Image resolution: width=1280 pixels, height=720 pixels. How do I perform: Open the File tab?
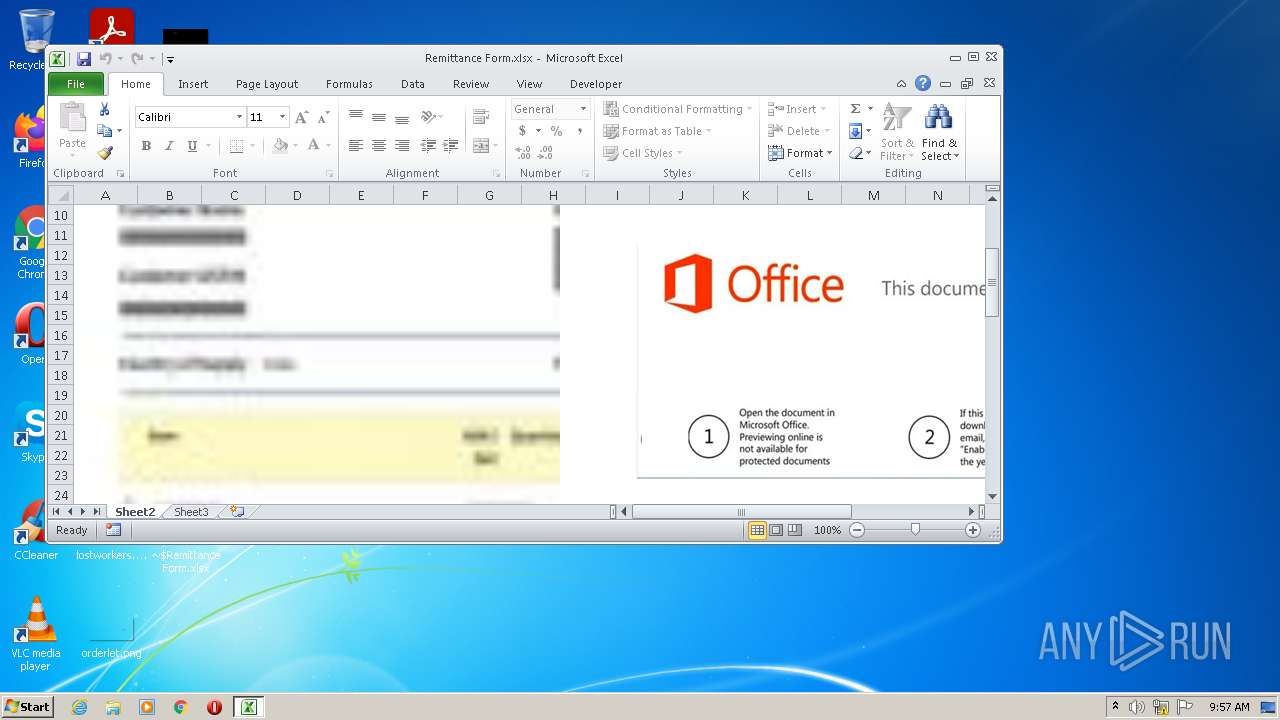[x=76, y=84]
